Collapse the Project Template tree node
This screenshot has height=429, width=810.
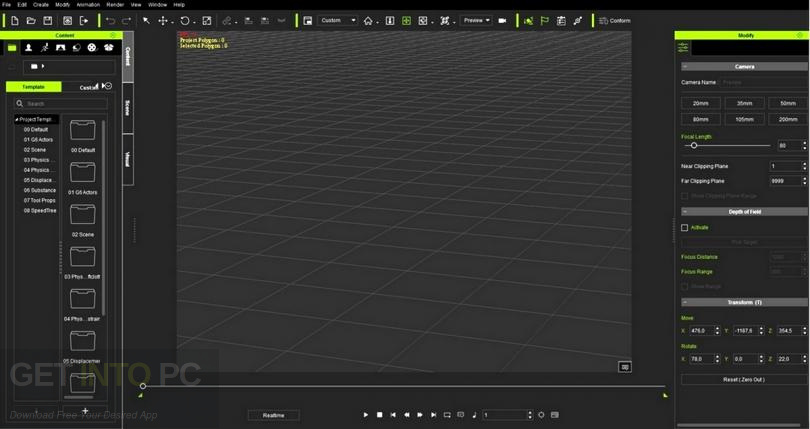pos(17,119)
